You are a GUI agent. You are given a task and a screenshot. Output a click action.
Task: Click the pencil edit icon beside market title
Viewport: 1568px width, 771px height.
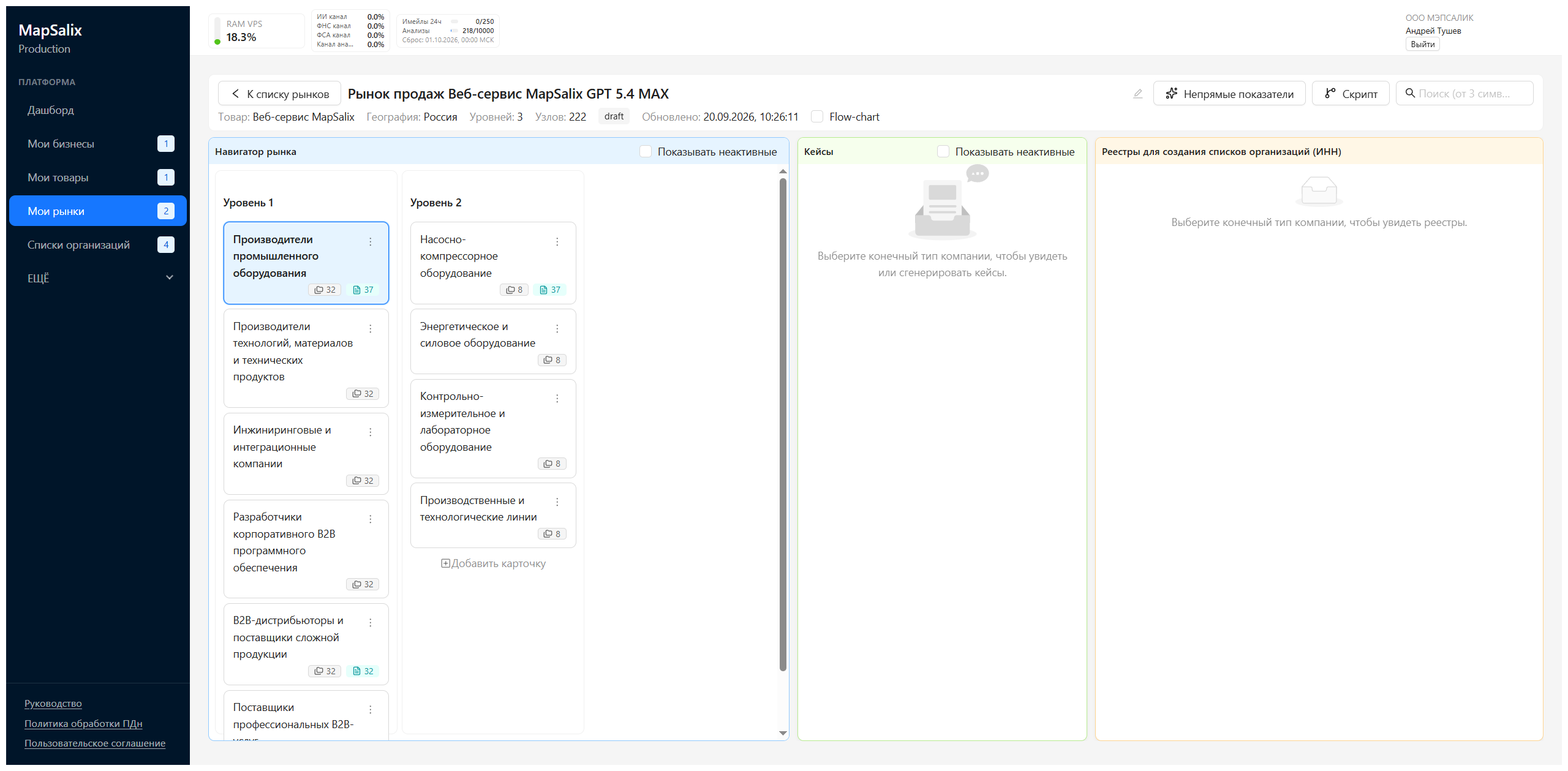1137,94
